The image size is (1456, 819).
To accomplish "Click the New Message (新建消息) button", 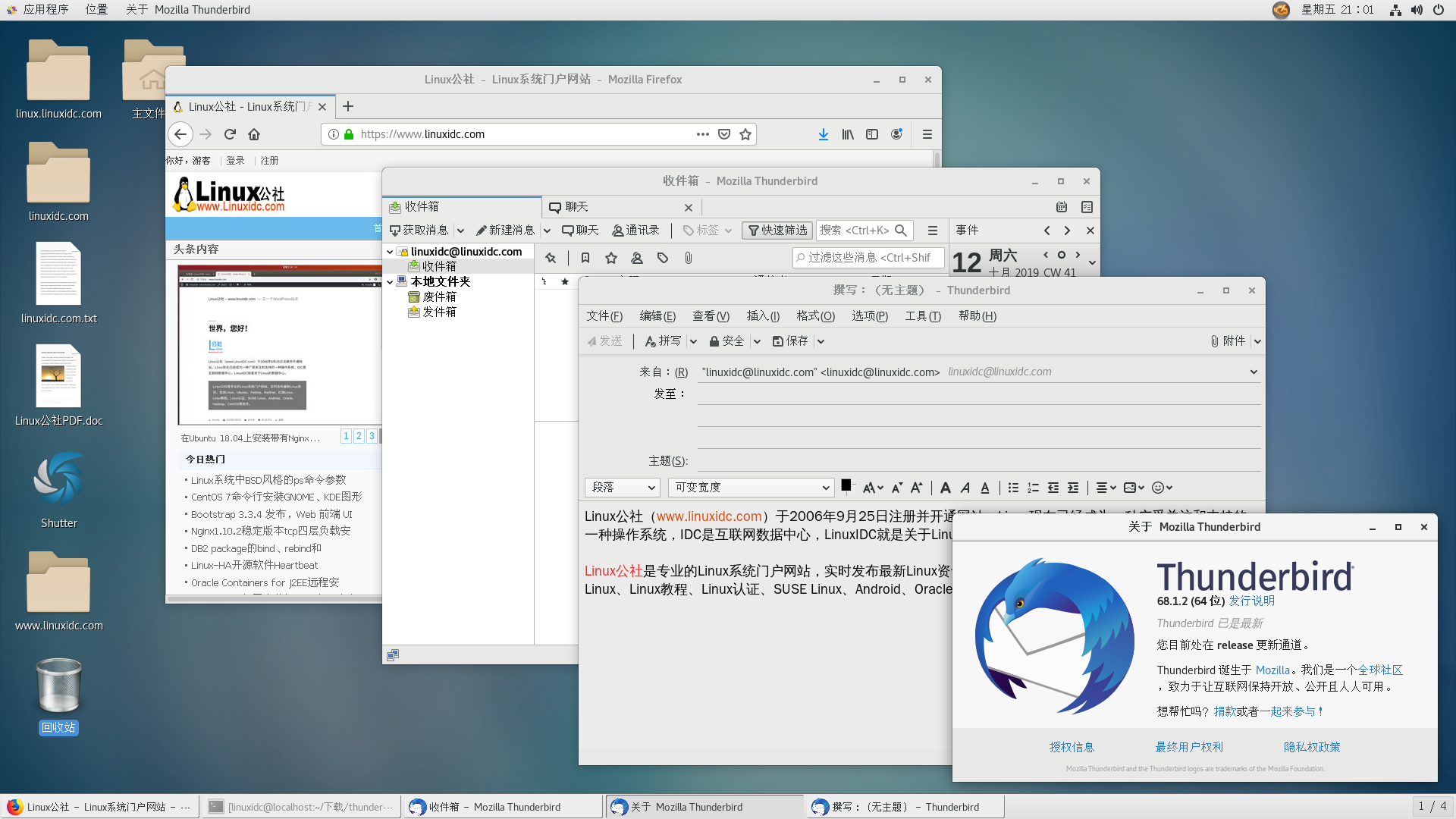I will (505, 231).
